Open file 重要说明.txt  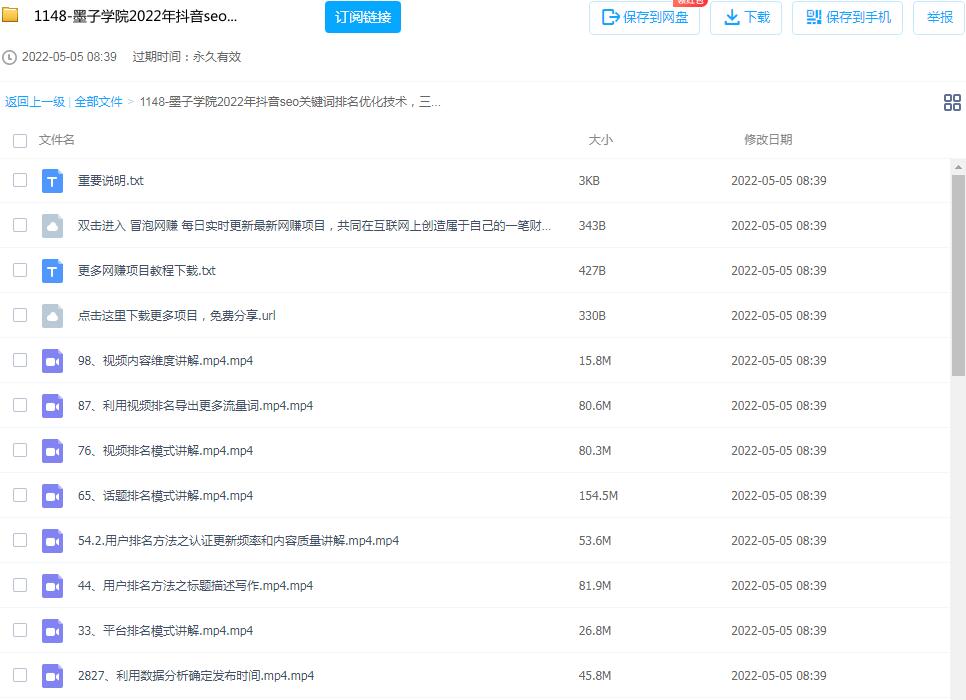111,181
